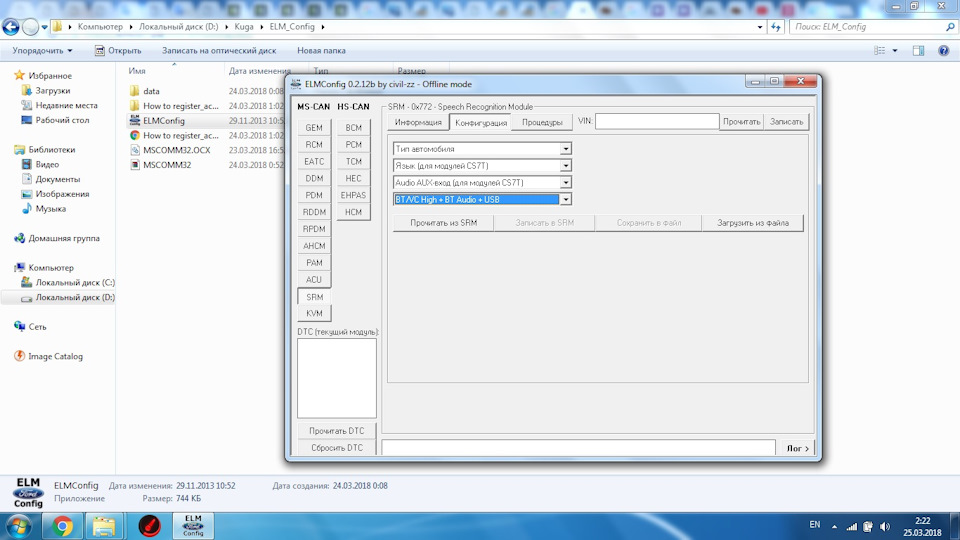This screenshot has width=960, height=540.
Task: Open the RPDM module
Action: point(314,228)
